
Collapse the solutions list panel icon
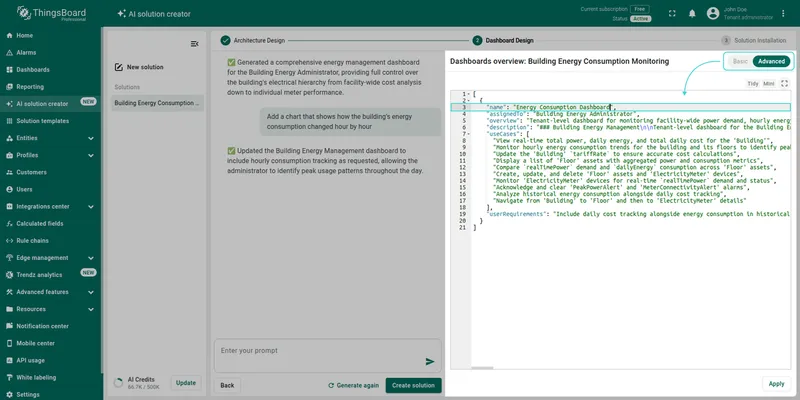tap(194, 44)
